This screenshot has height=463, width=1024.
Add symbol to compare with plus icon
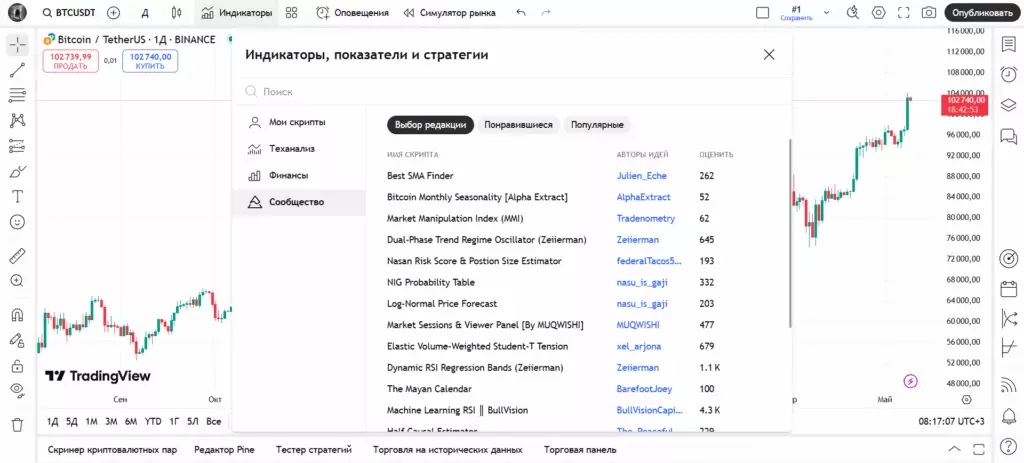[114, 12]
